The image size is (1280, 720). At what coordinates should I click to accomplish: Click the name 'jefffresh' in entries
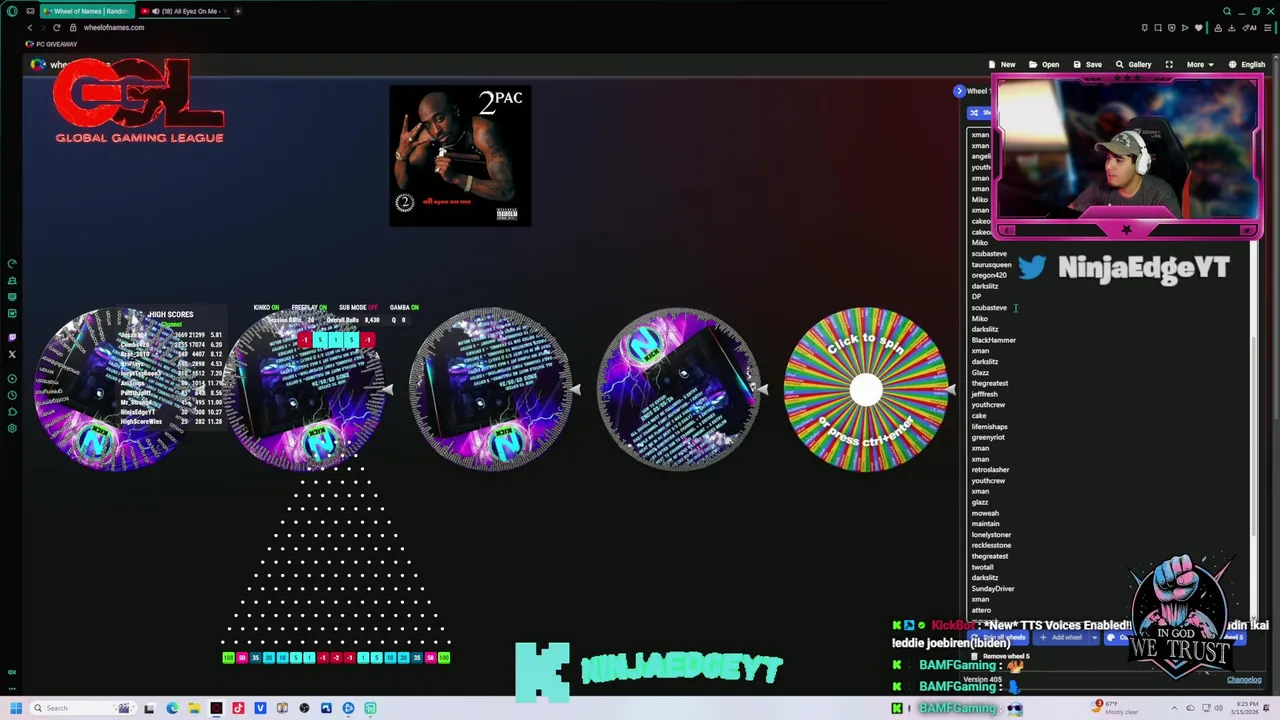pyautogui.click(x=984, y=394)
